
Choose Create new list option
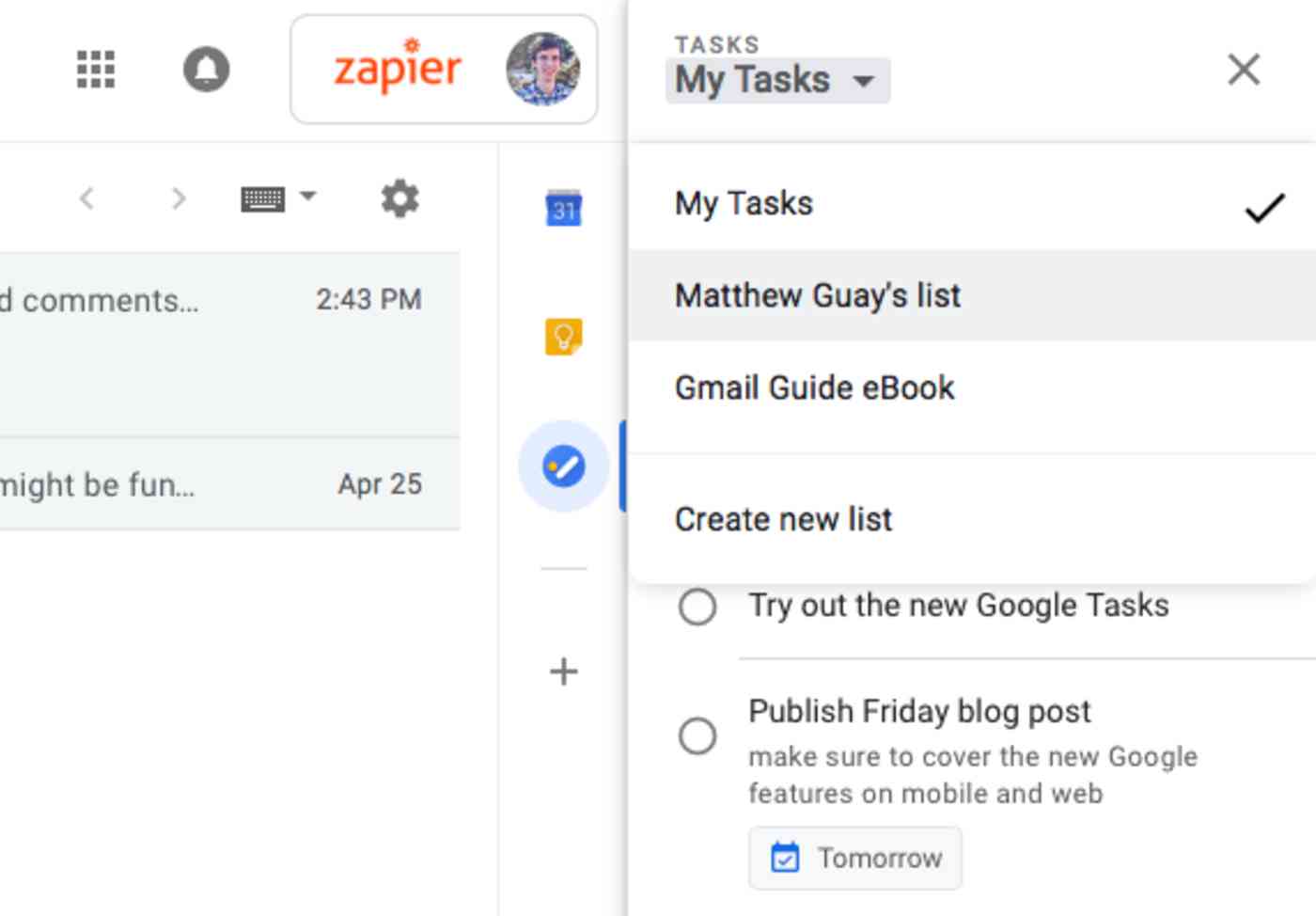click(x=783, y=519)
